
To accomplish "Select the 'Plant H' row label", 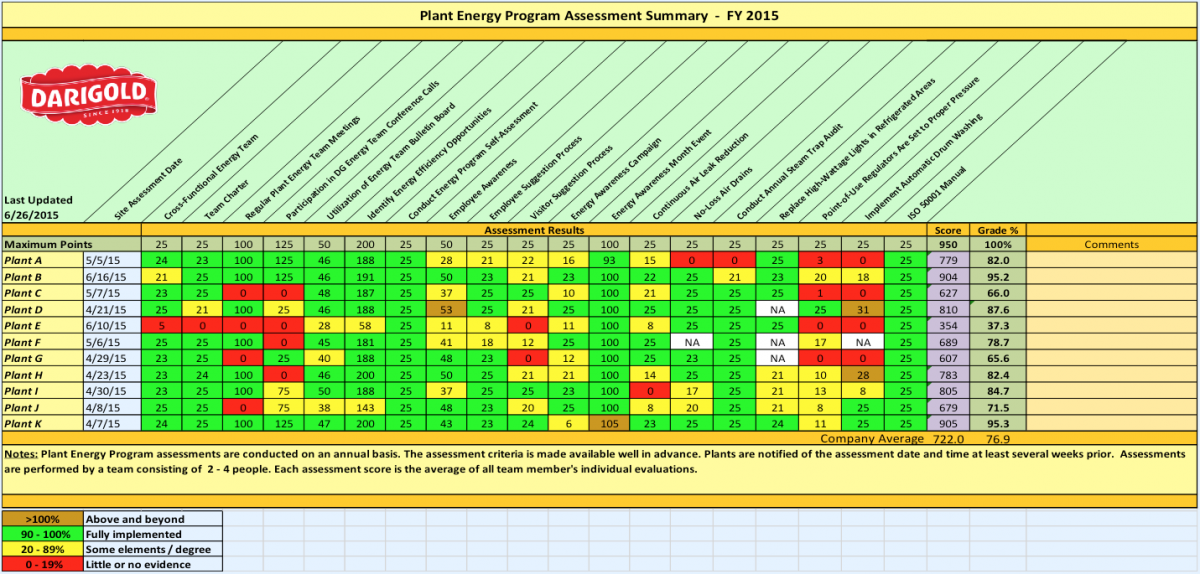I will [x=41, y=374].
